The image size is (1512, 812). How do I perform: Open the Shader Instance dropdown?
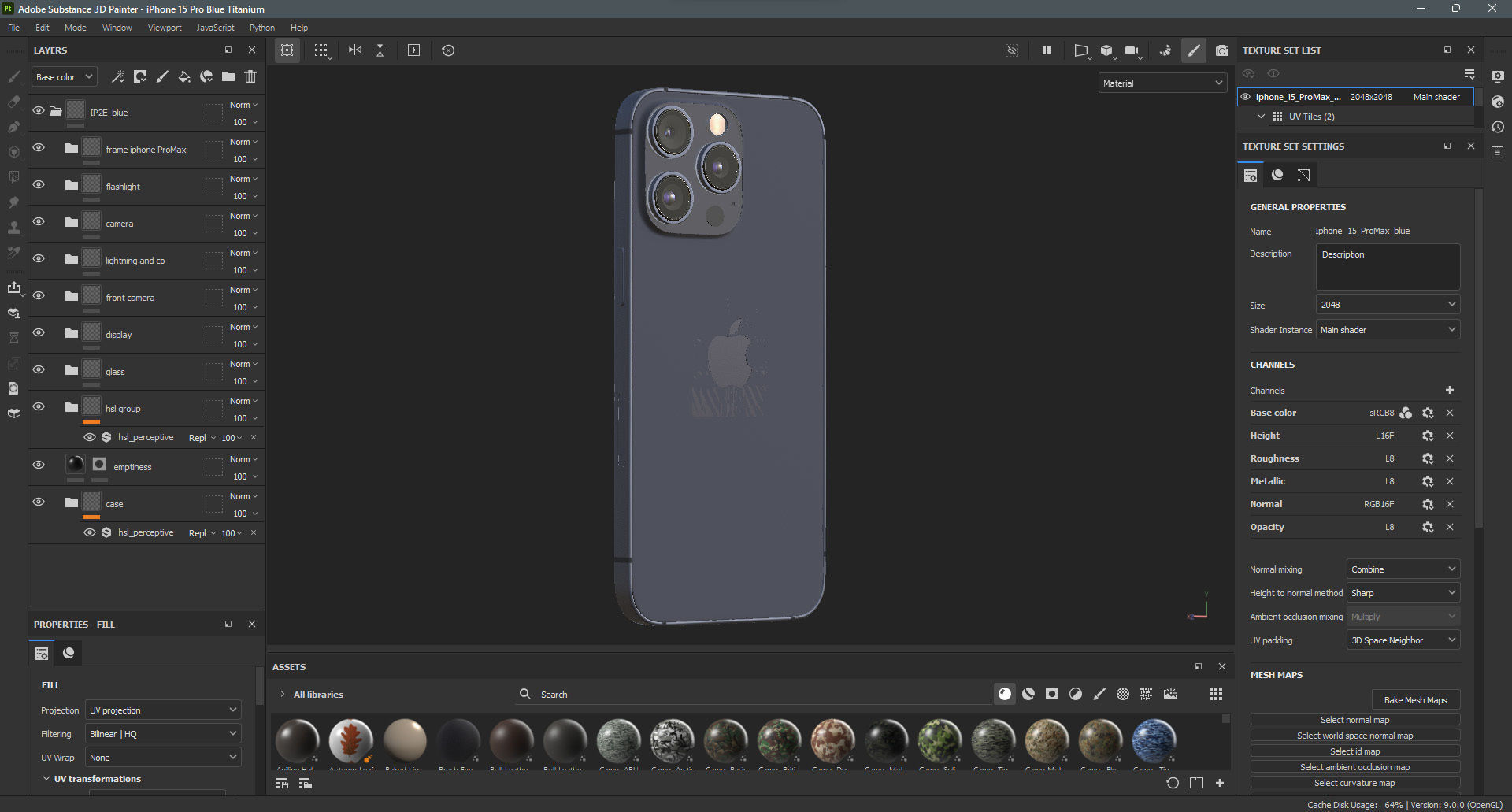coord(1388,330)
